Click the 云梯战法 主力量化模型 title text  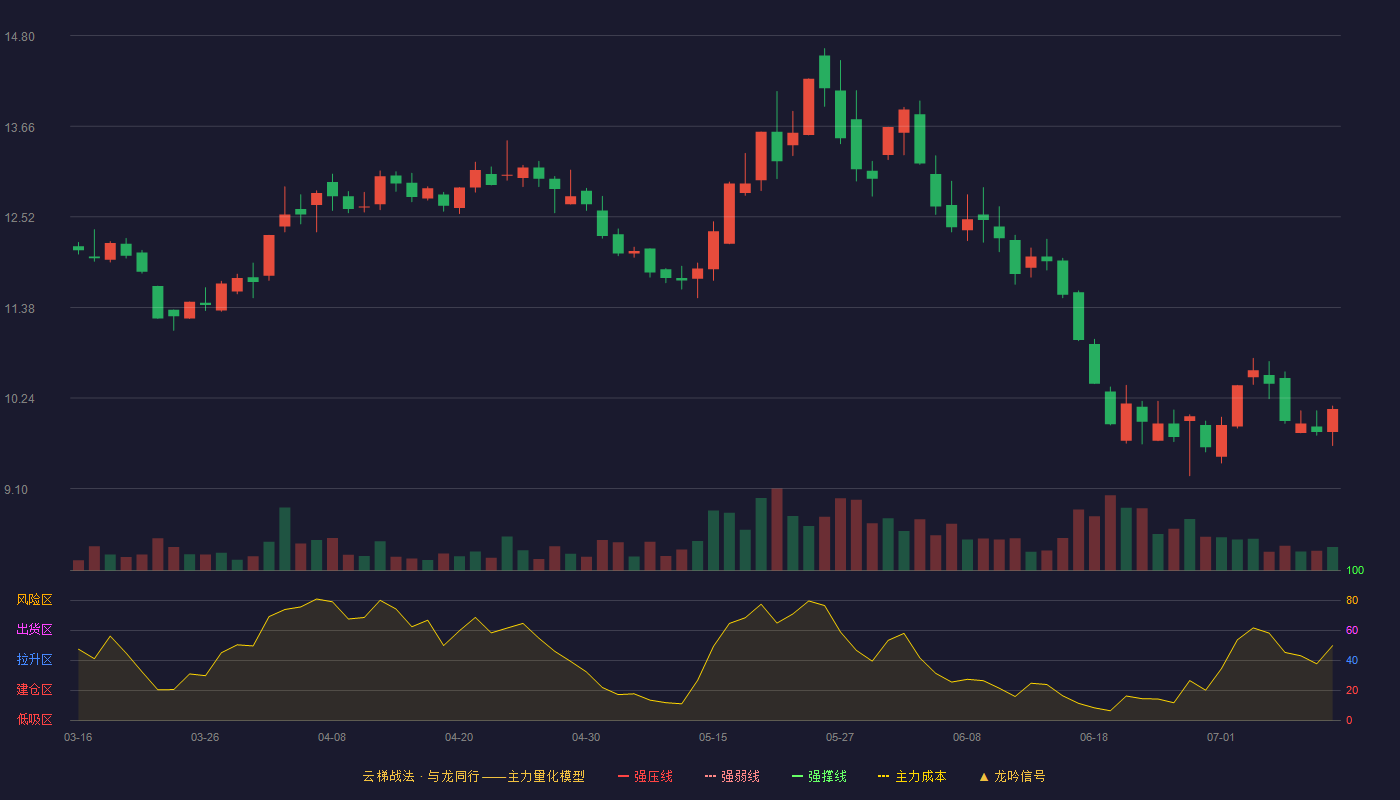click(473, 776)
